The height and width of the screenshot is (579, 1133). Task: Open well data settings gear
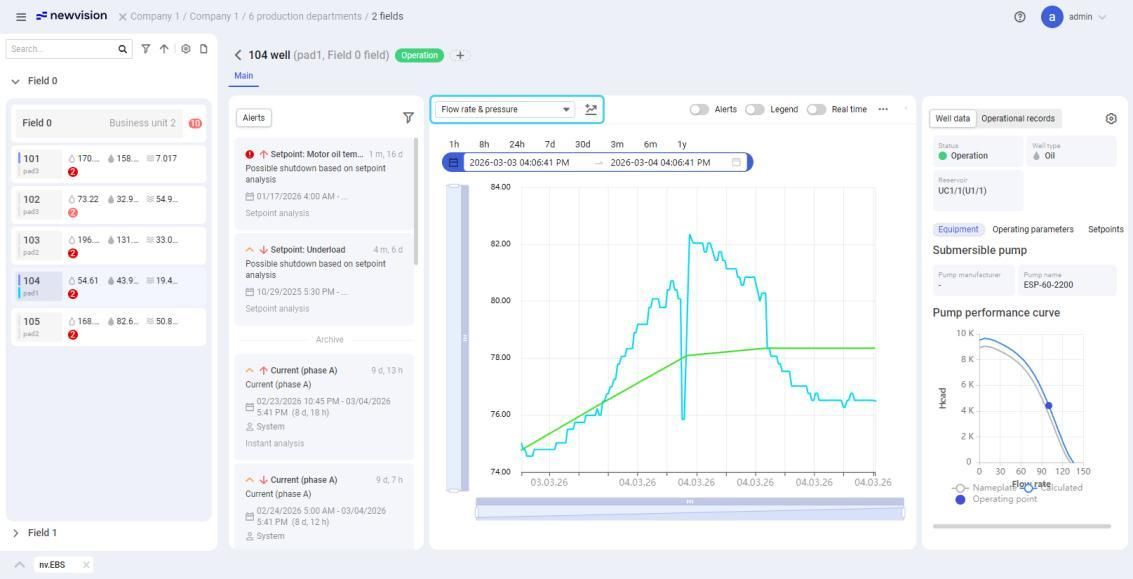(x=1111, y=119)
